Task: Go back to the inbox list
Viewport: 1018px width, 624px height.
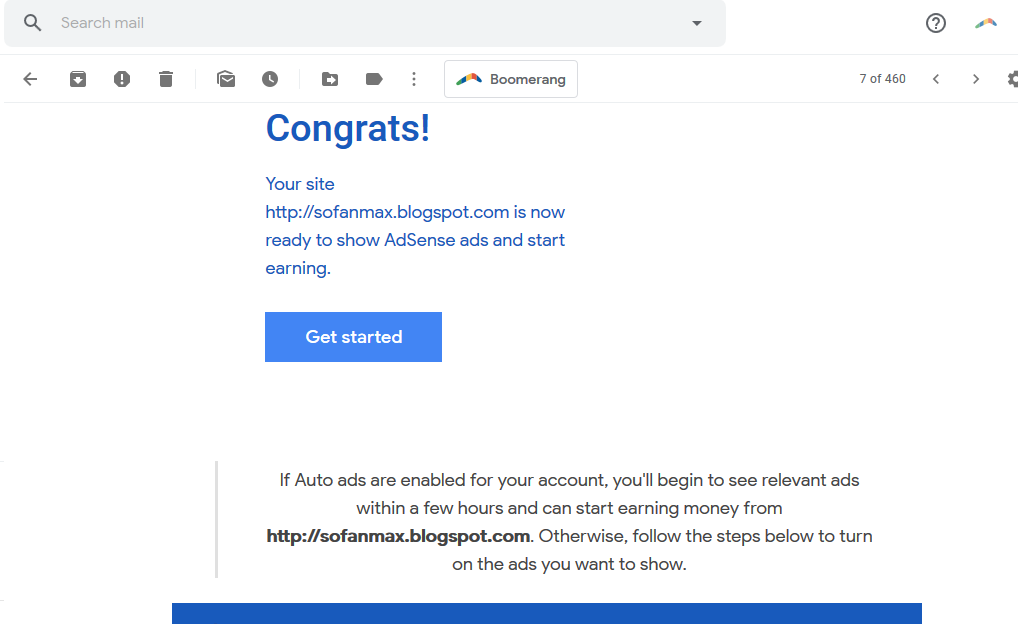Action: point(30,79)
